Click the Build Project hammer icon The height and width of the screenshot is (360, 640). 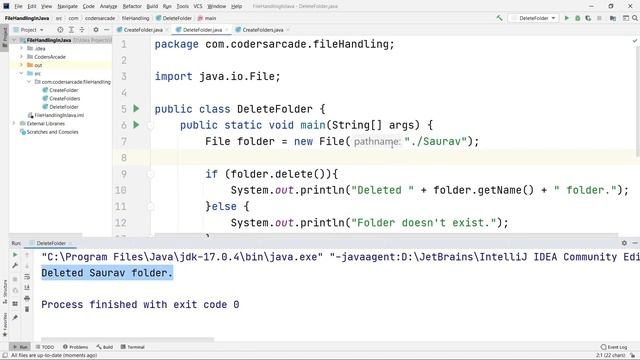click(499, 18)
